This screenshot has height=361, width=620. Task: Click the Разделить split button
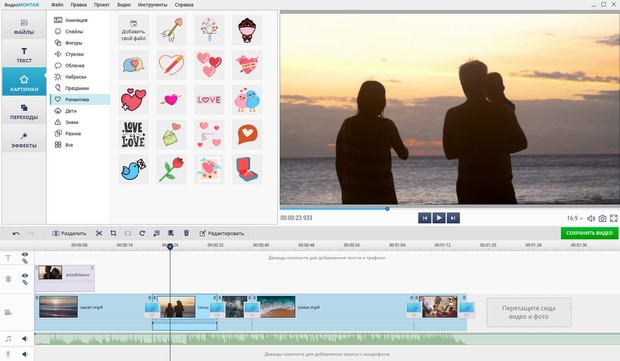point(69,233)
